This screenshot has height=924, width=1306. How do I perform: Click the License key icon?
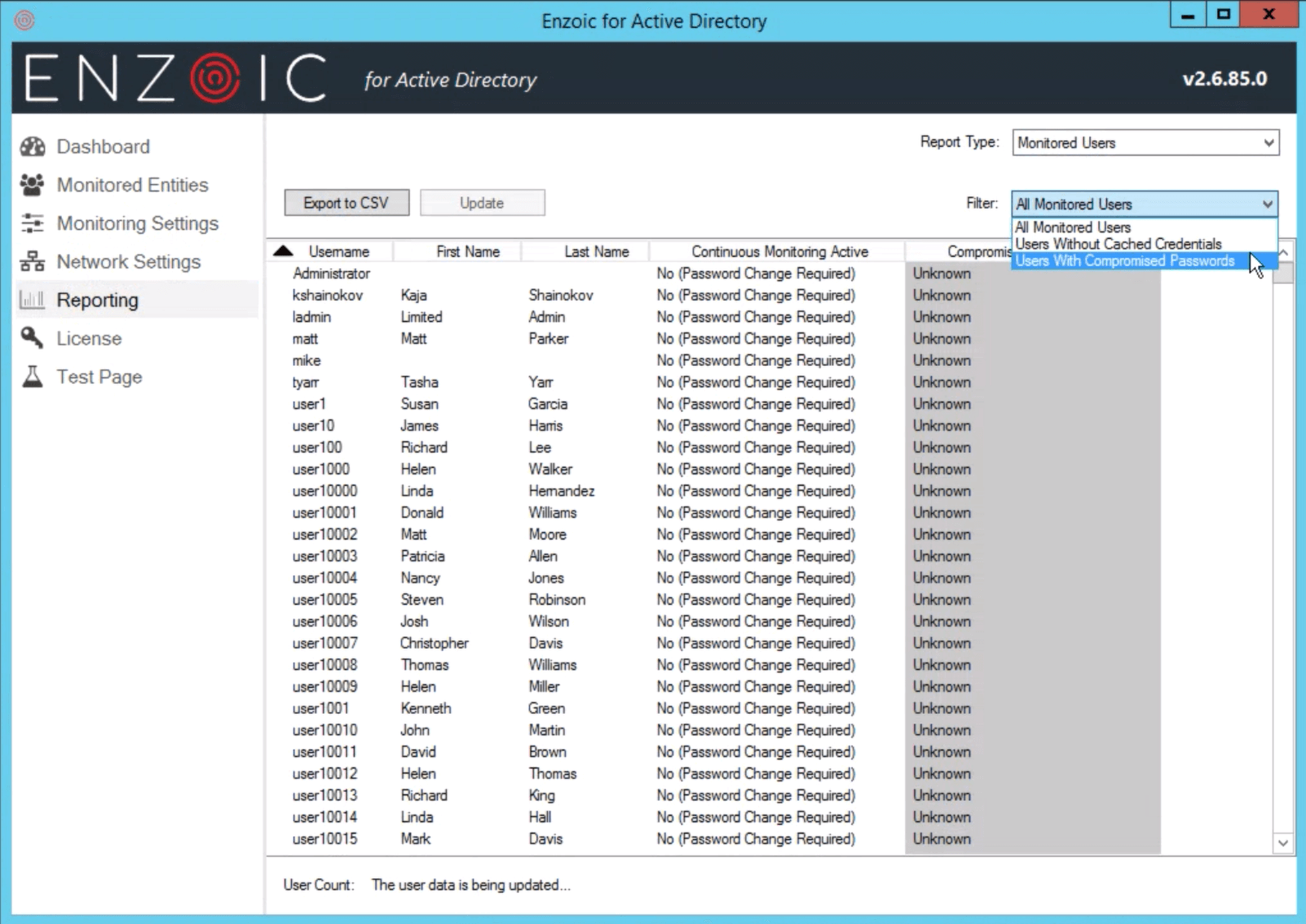(x=33, y=338)
